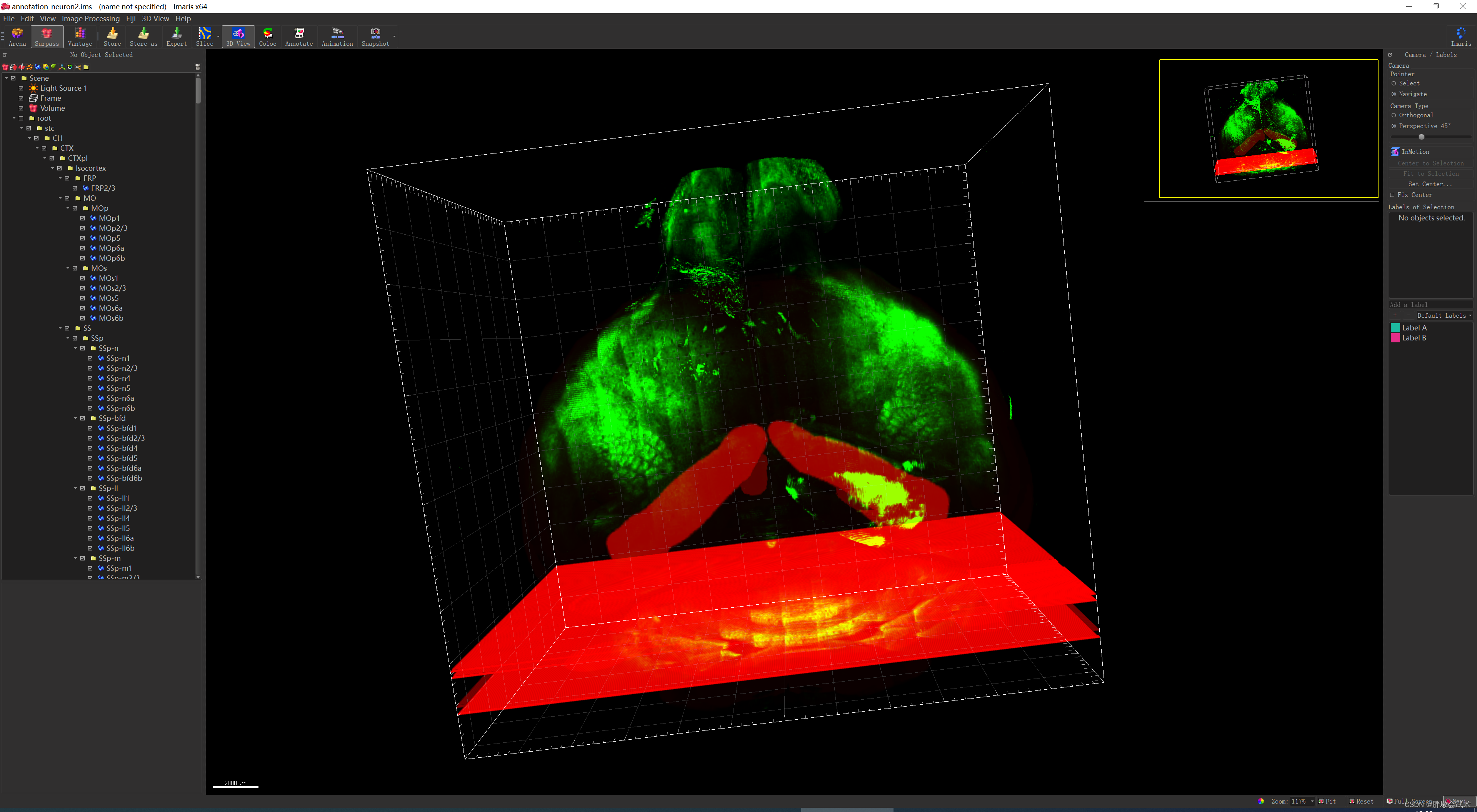Open the Edit menu
This screenshot has height=812, width=1477.
pyautogui.click(x=27, y=18)
